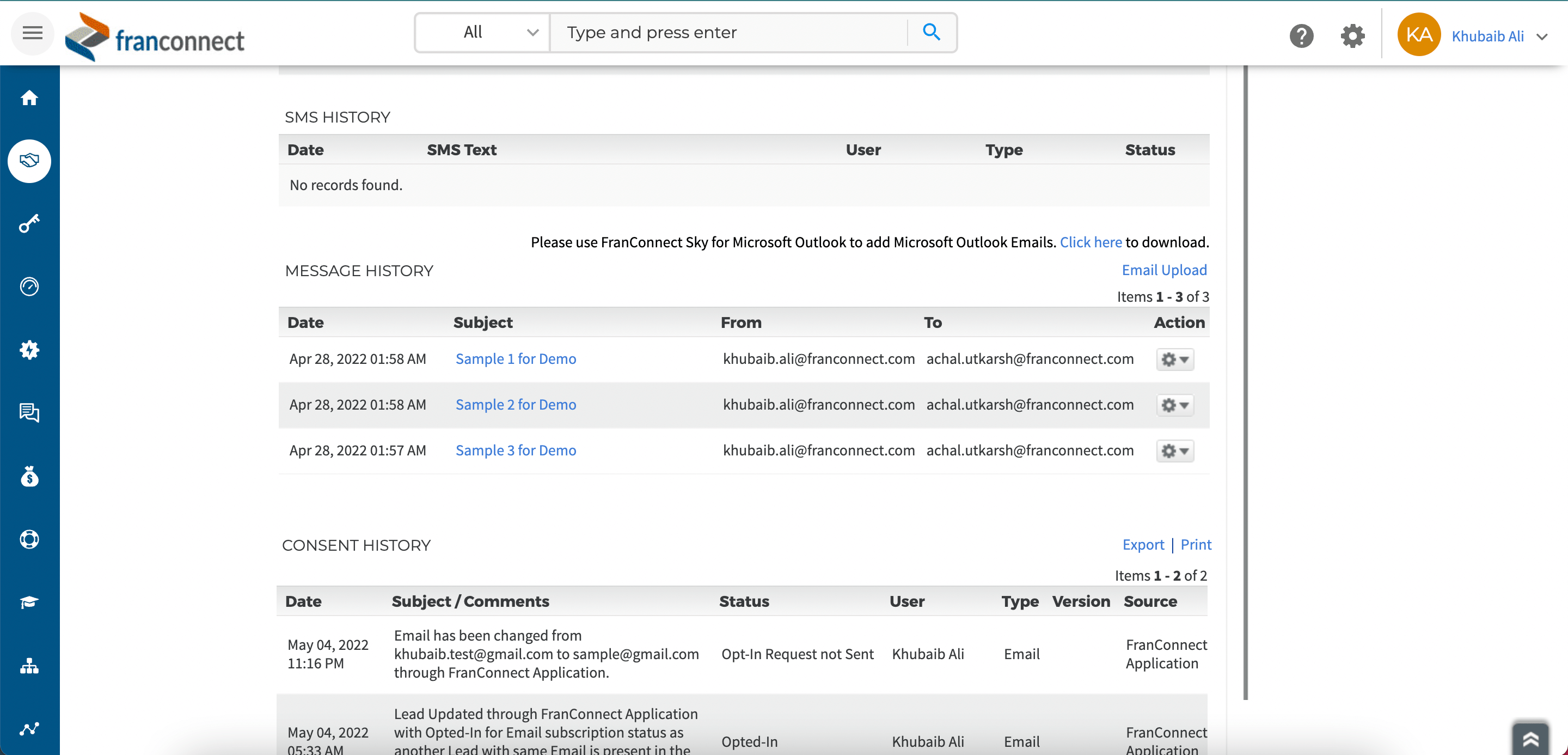Open the line chart analytics icon
The width and height of the screenshot is (1568, 755).
click(x=29, y=729)
